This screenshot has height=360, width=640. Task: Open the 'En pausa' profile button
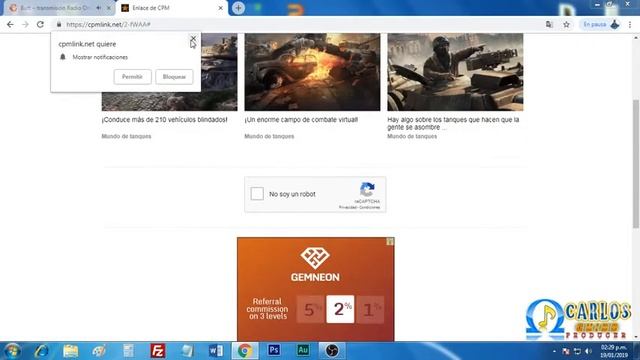pyautogui.click(x=600, y=24)
